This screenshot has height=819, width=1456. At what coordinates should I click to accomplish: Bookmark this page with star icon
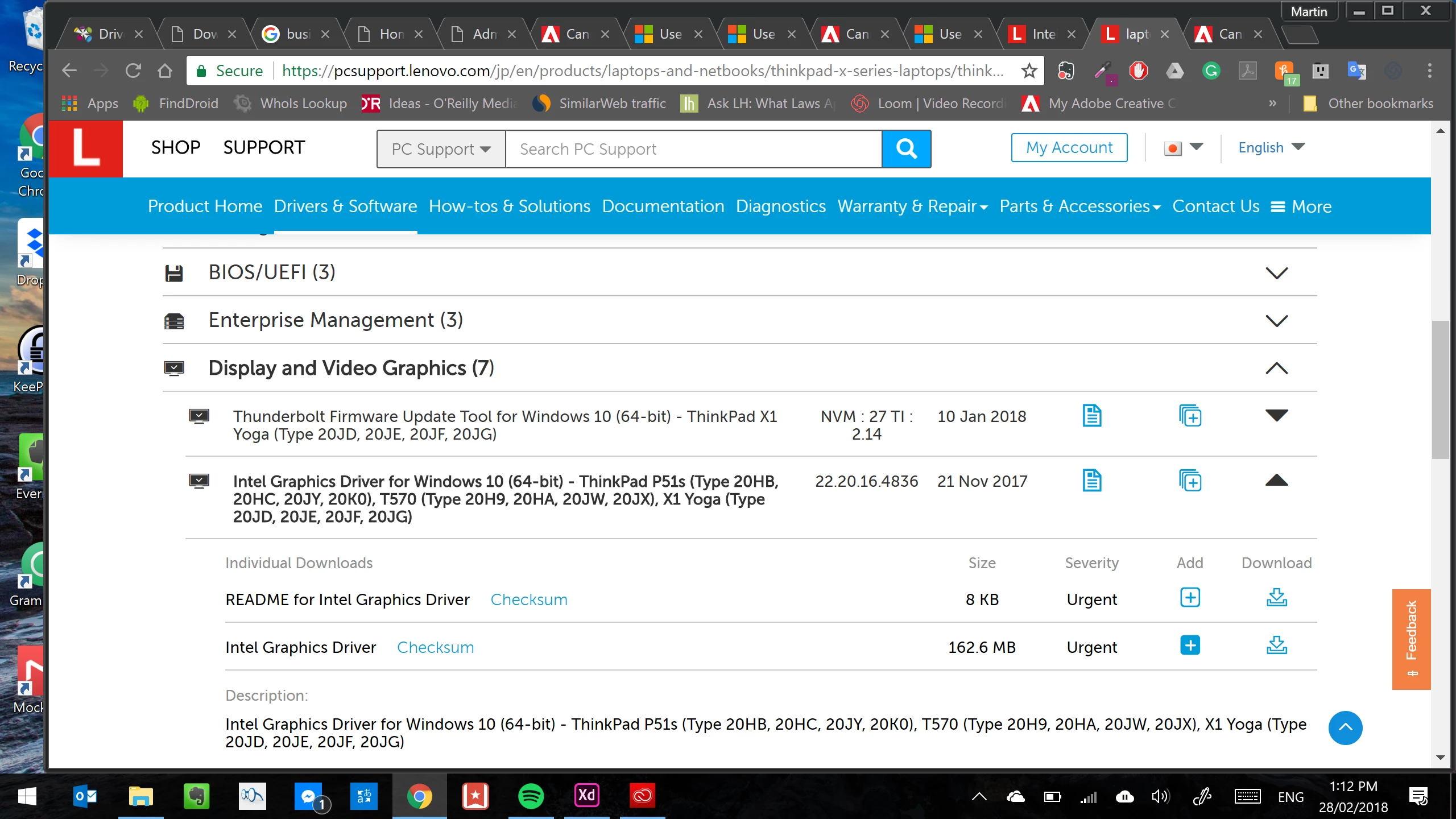pos(1029,71)
